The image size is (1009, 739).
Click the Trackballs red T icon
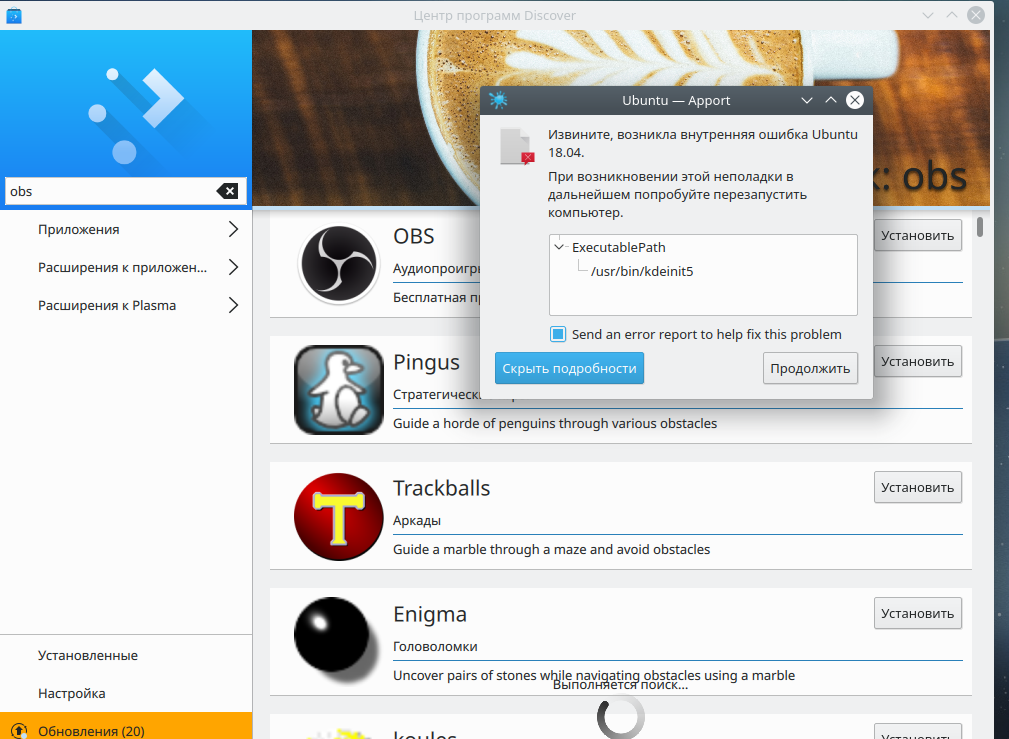[338, 516]
